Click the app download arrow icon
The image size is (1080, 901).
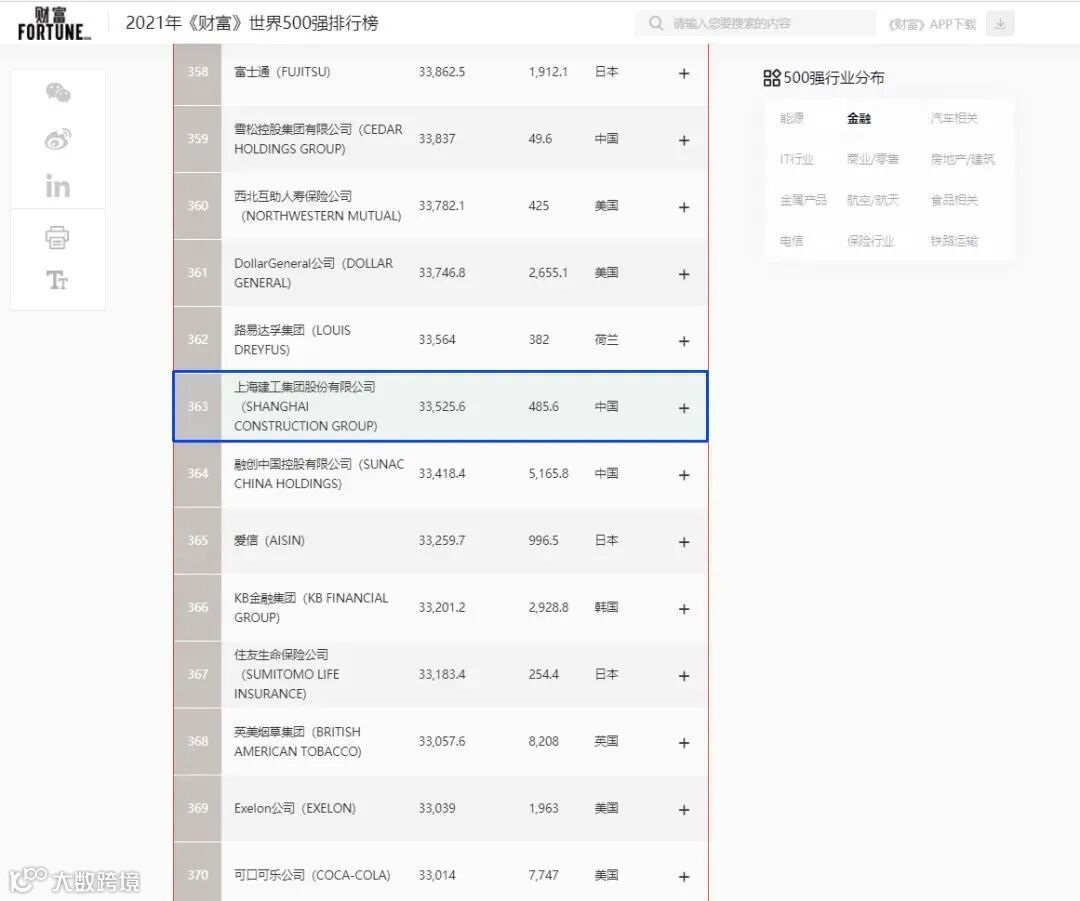click(x=1000, y=23)
